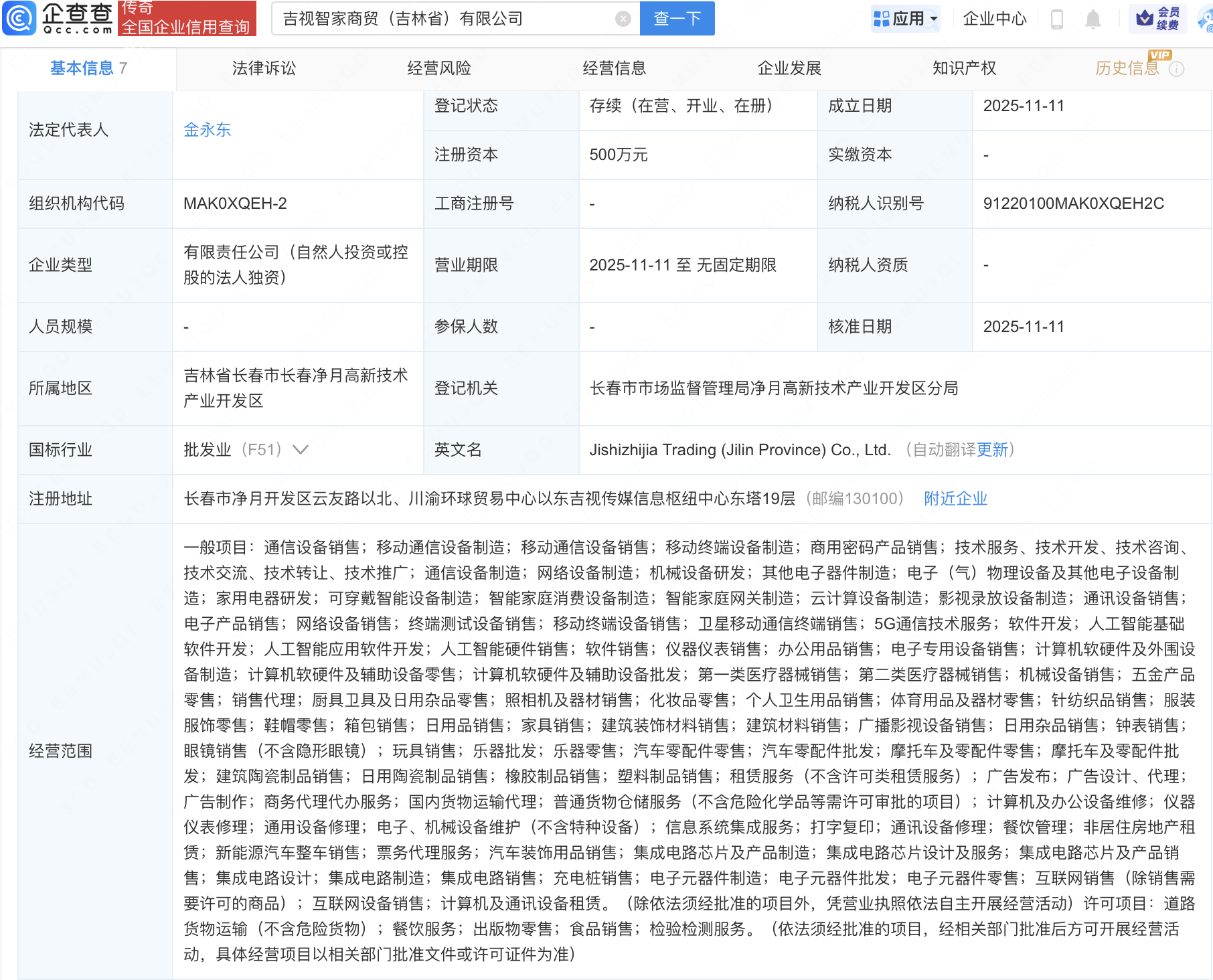1213x980 pixels.
Task: Clear the search box with X icon
Action: tap(623, 19)
